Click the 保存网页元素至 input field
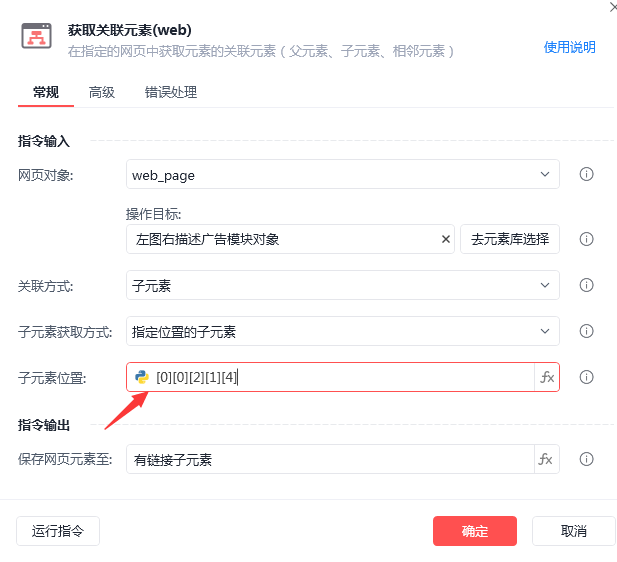 (x=330, y=459)
